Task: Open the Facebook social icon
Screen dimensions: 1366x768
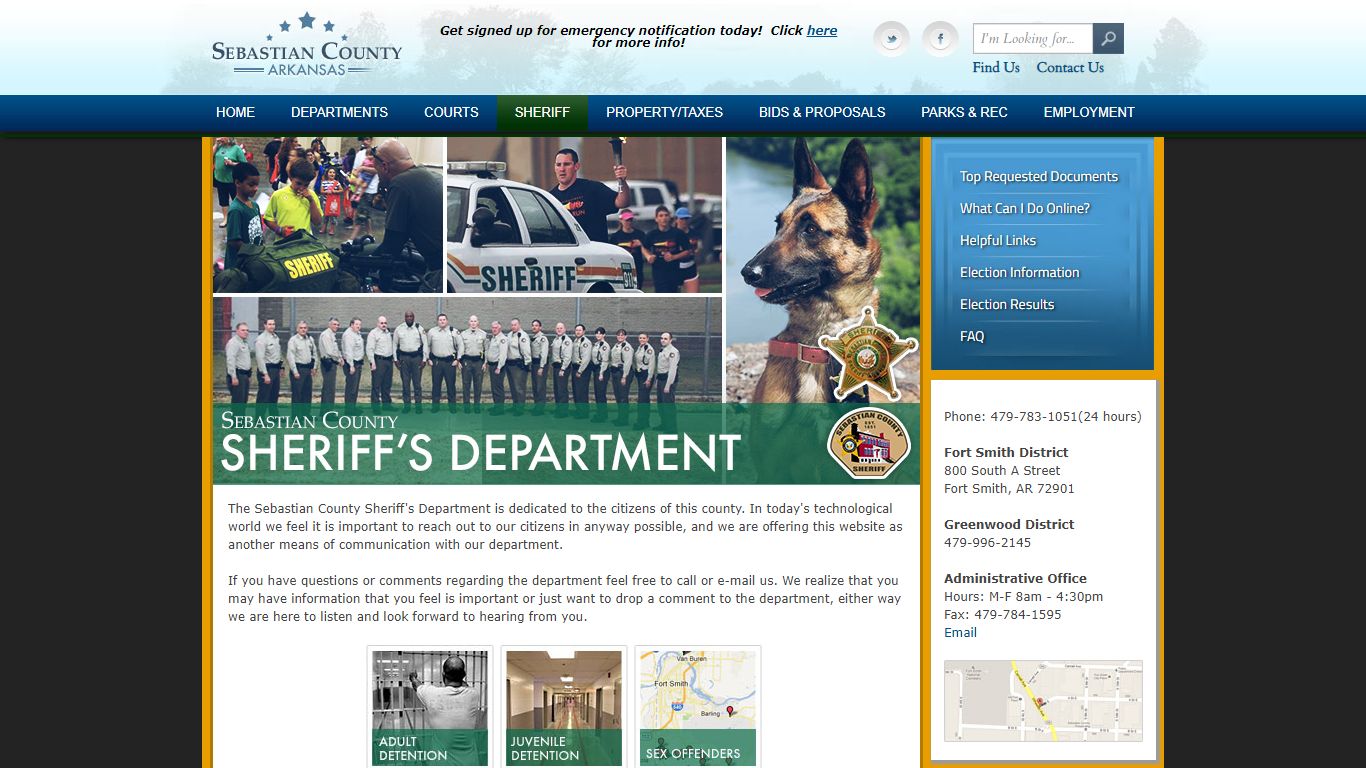Action: [x=940, y=39]
